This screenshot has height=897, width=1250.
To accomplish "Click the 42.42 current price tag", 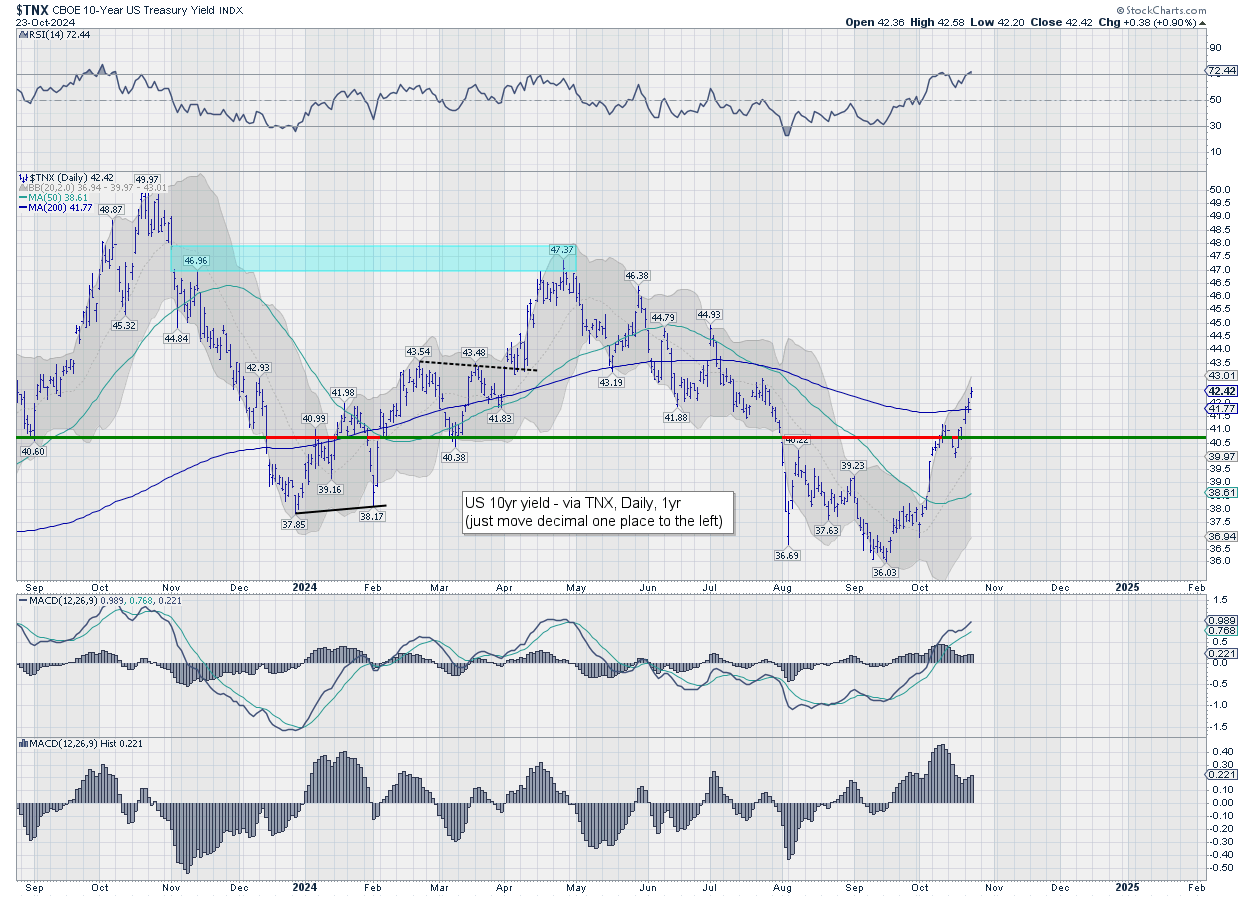I will pos(1223,391).
